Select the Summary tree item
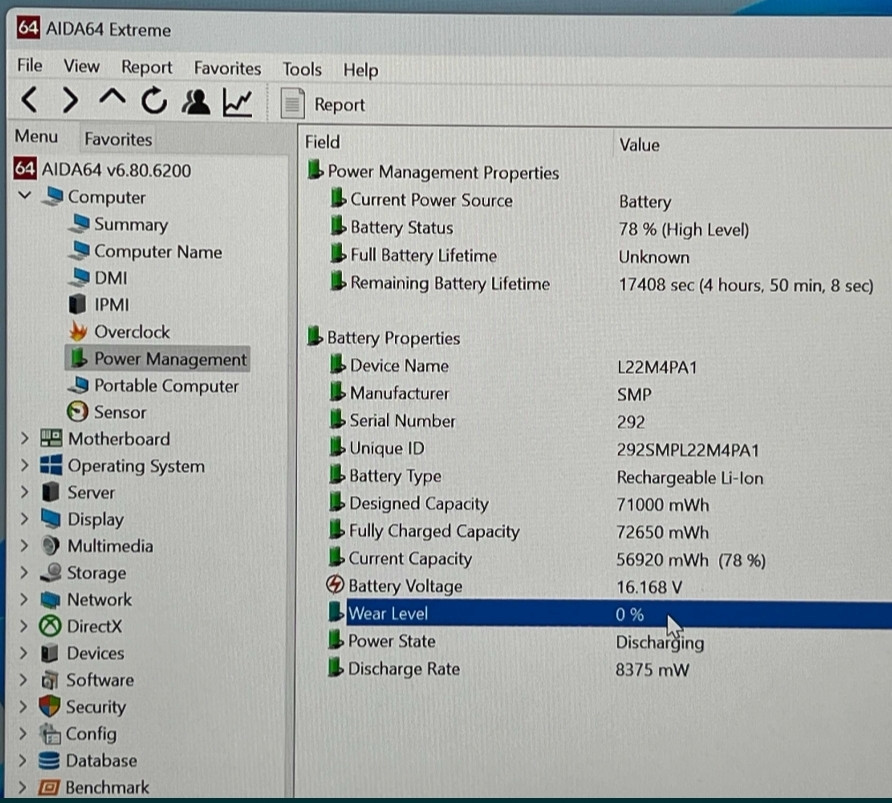The image size is (892, 803). 130,225
